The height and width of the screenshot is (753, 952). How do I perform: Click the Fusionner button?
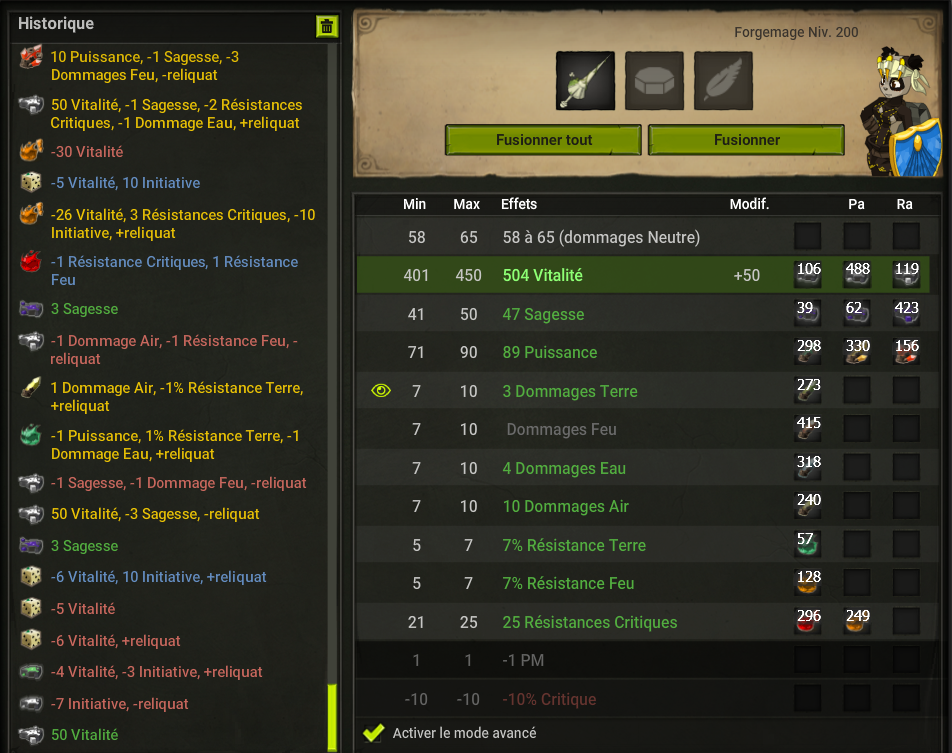746,140
